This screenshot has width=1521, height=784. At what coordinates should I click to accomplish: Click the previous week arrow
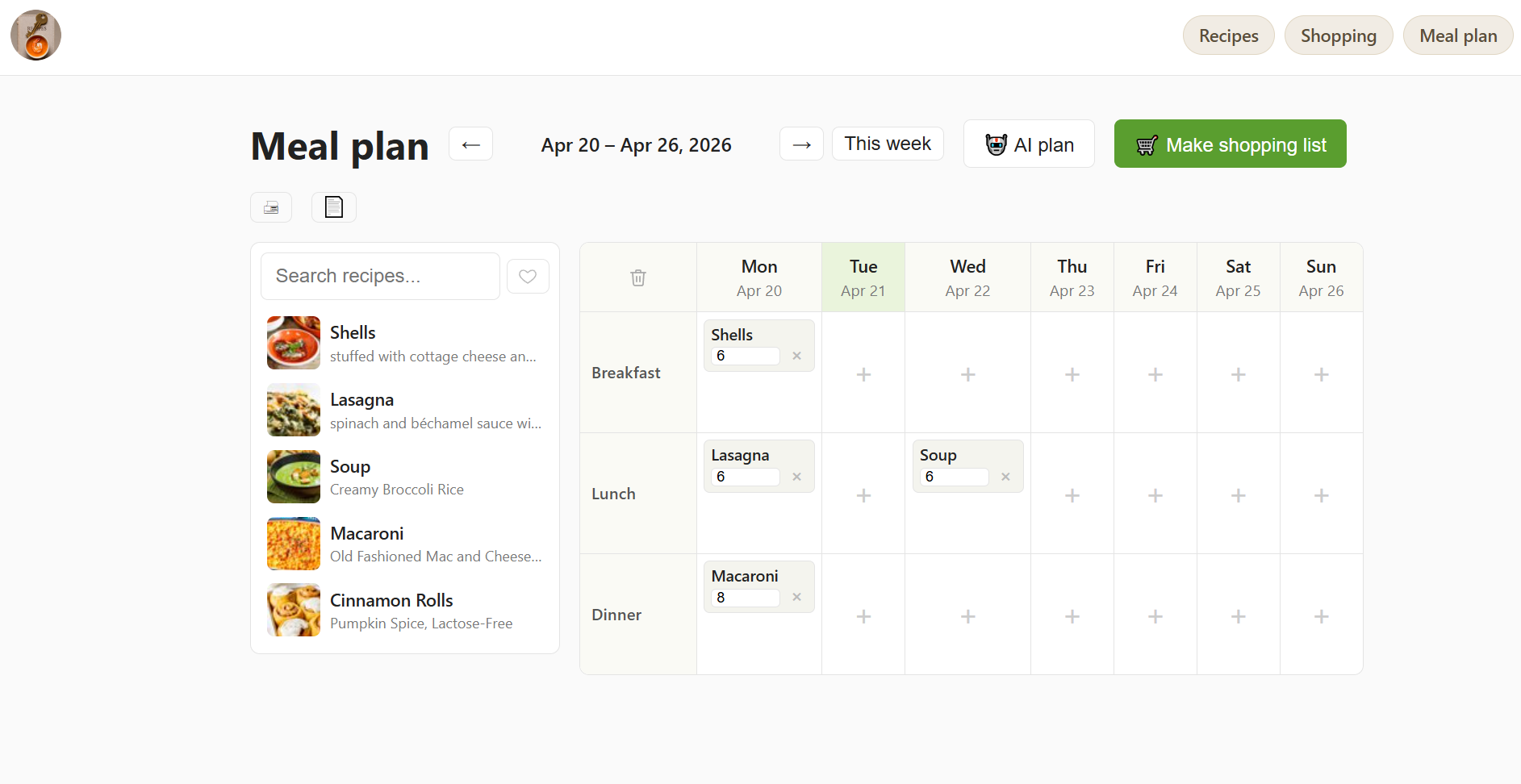[x=470, y=144]
